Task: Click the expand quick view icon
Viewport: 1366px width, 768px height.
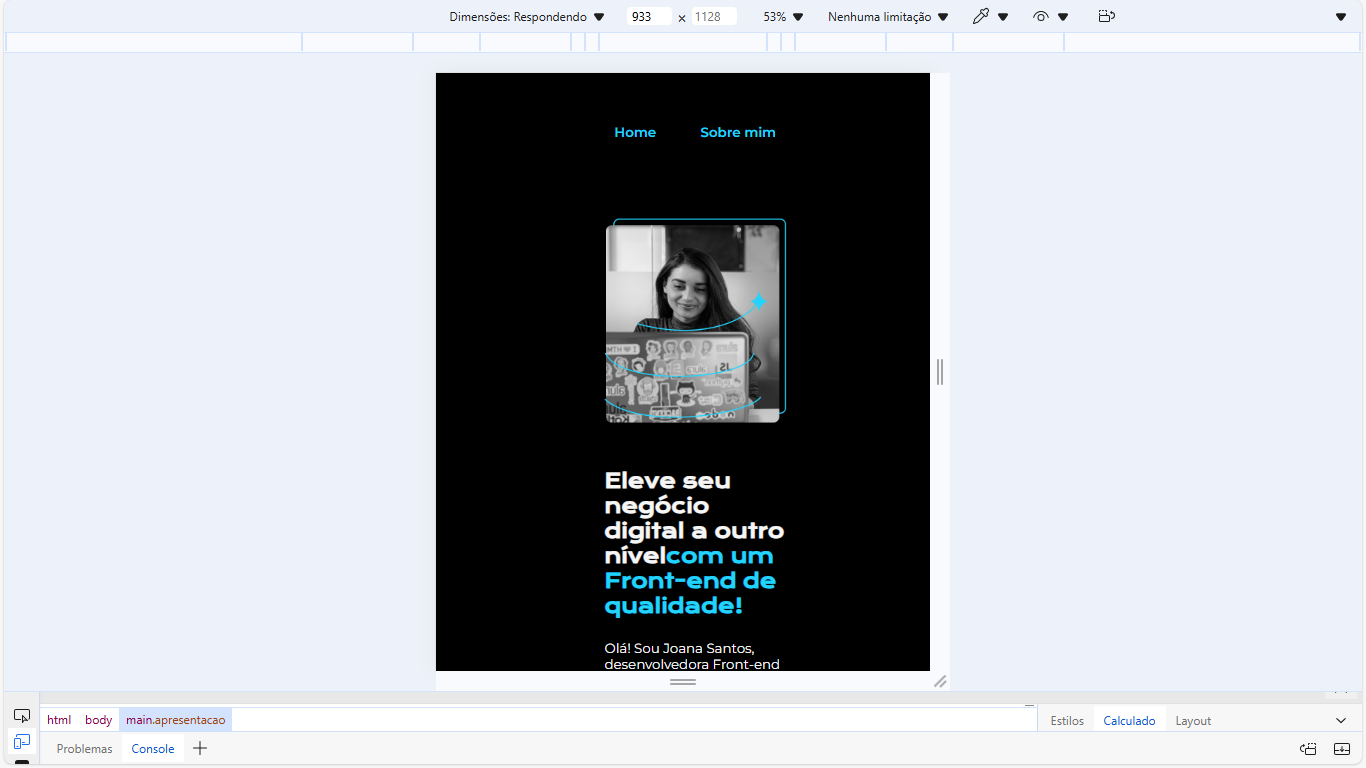Action: pos(1342,748)
